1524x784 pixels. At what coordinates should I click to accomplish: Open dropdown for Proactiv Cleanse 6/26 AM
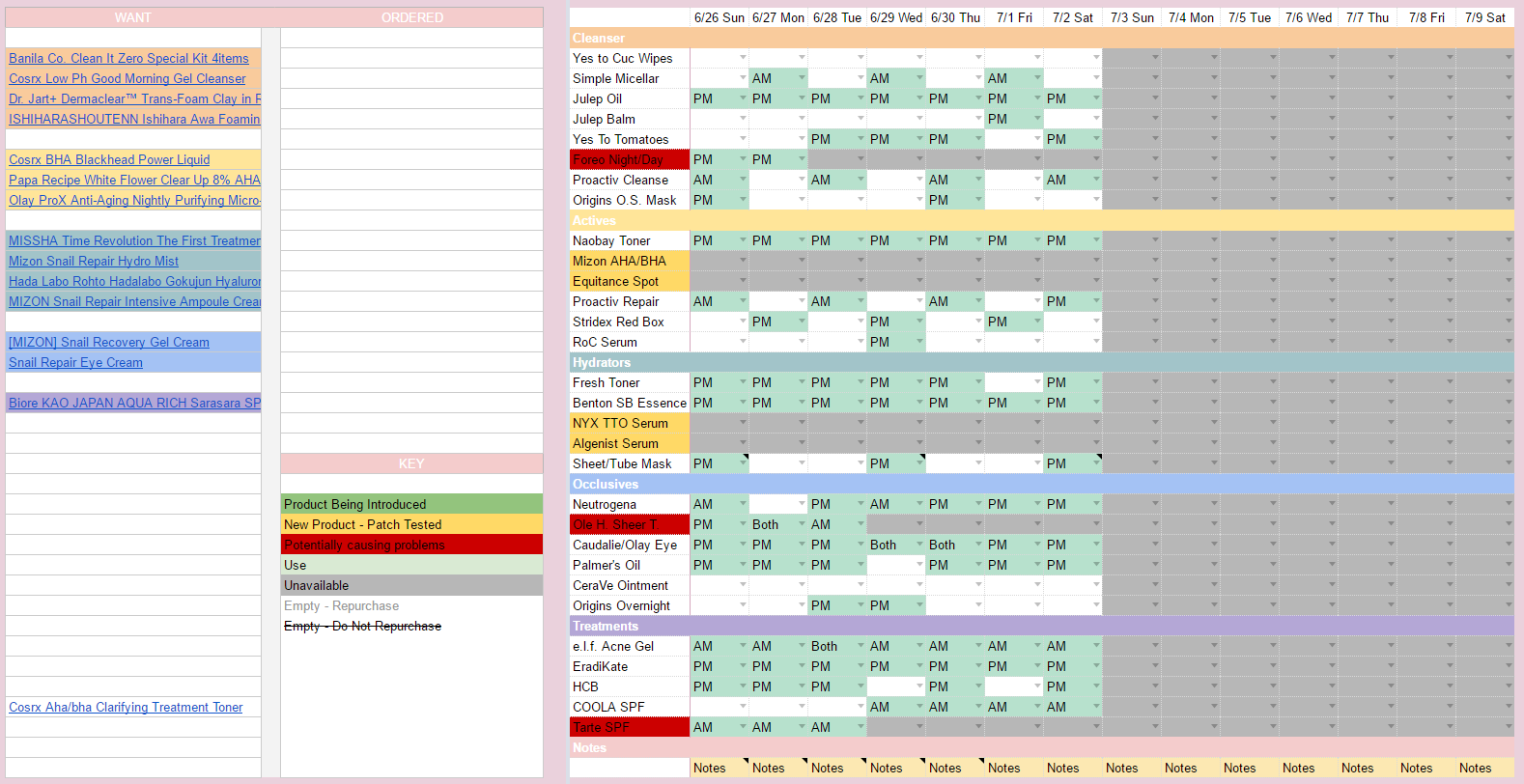click(744, 180)
